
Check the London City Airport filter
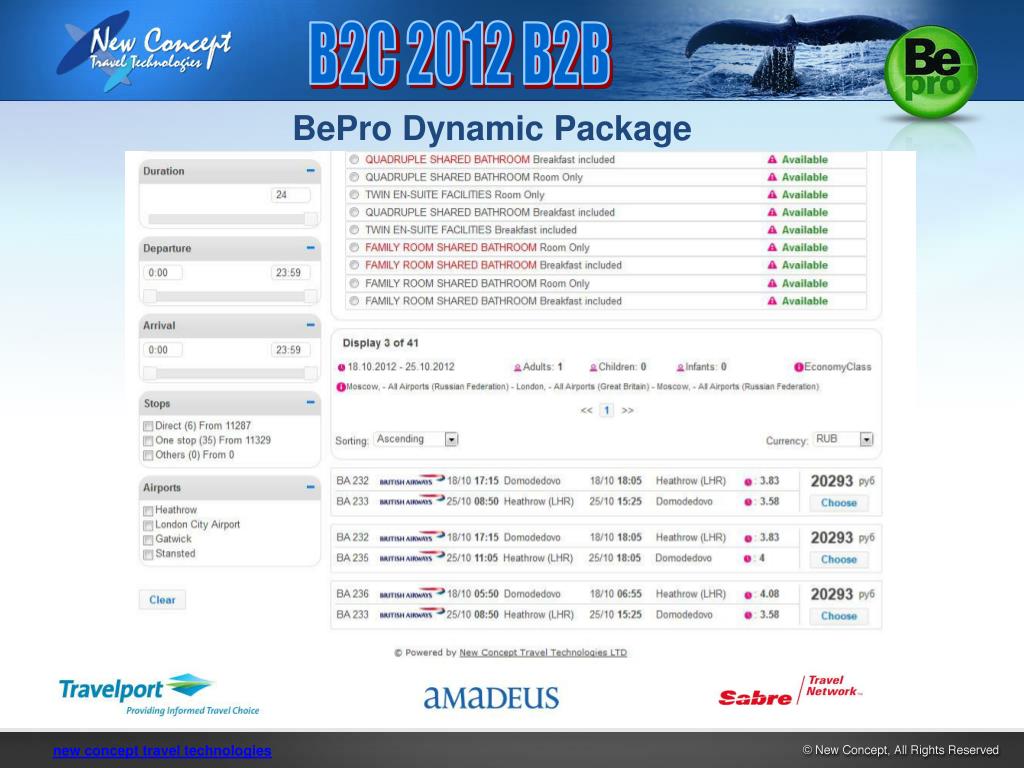pyautogui.click(x=148, y=525)
